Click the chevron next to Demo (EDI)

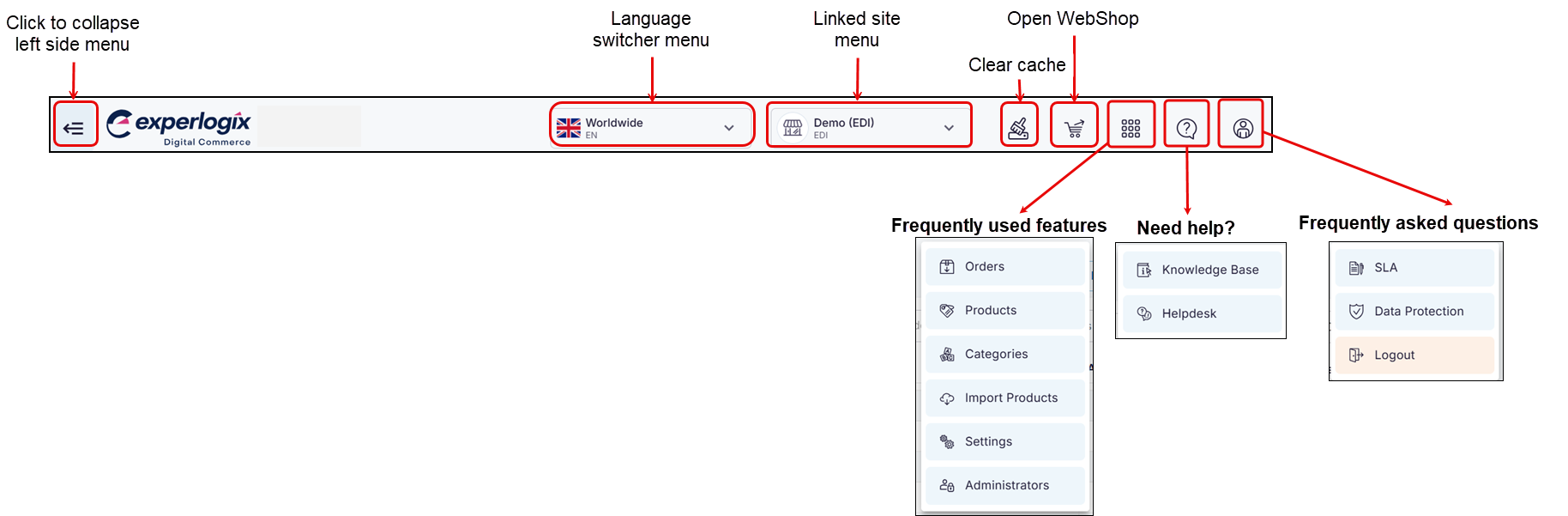[x=949, y=128]
